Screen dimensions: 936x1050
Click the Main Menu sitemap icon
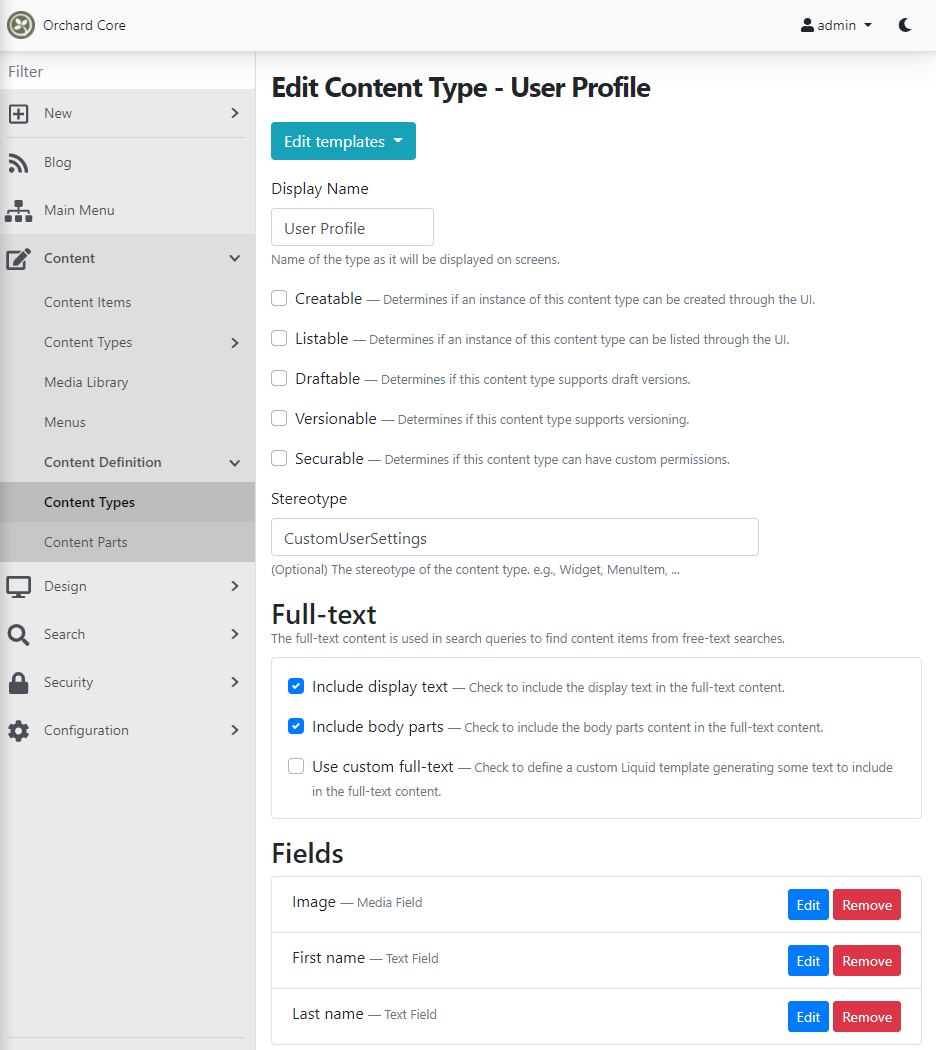[x=19, y=211]
